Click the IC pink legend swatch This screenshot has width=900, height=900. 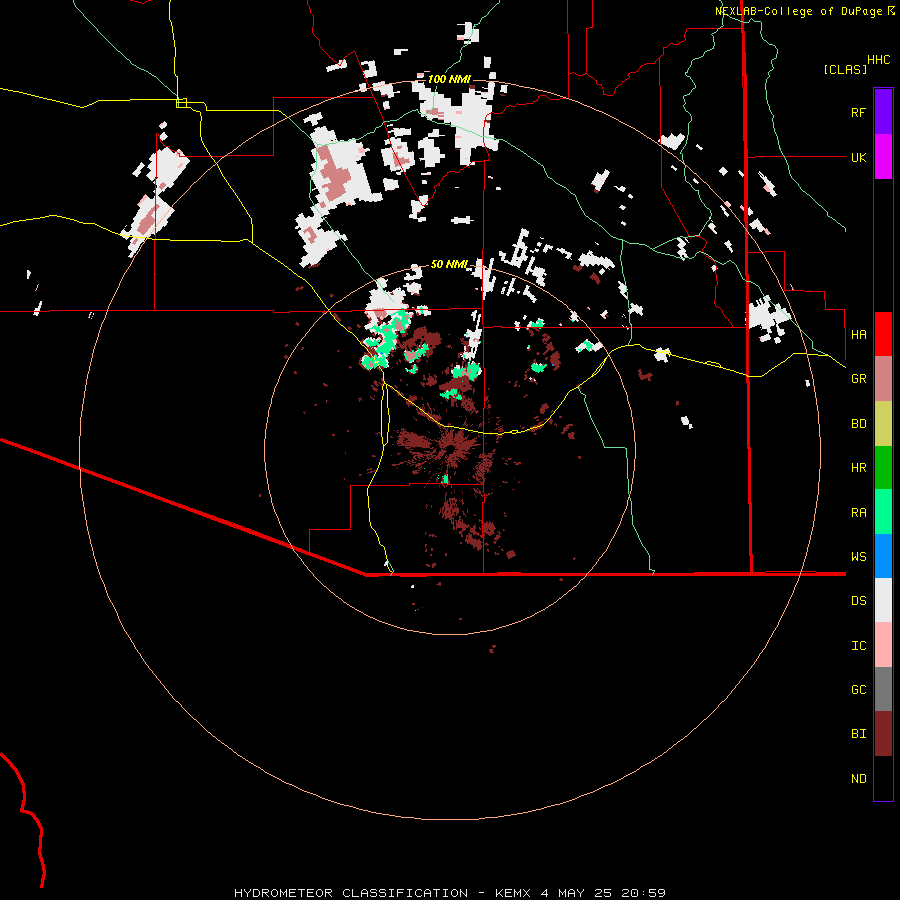(883, 645)
